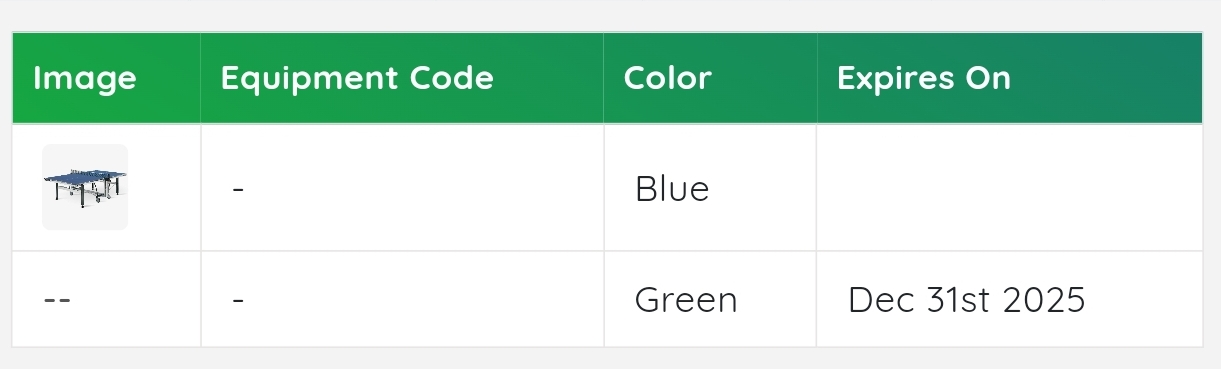Click the Image column header
This screenshot has height=369, width=1221.
(85, 78)
